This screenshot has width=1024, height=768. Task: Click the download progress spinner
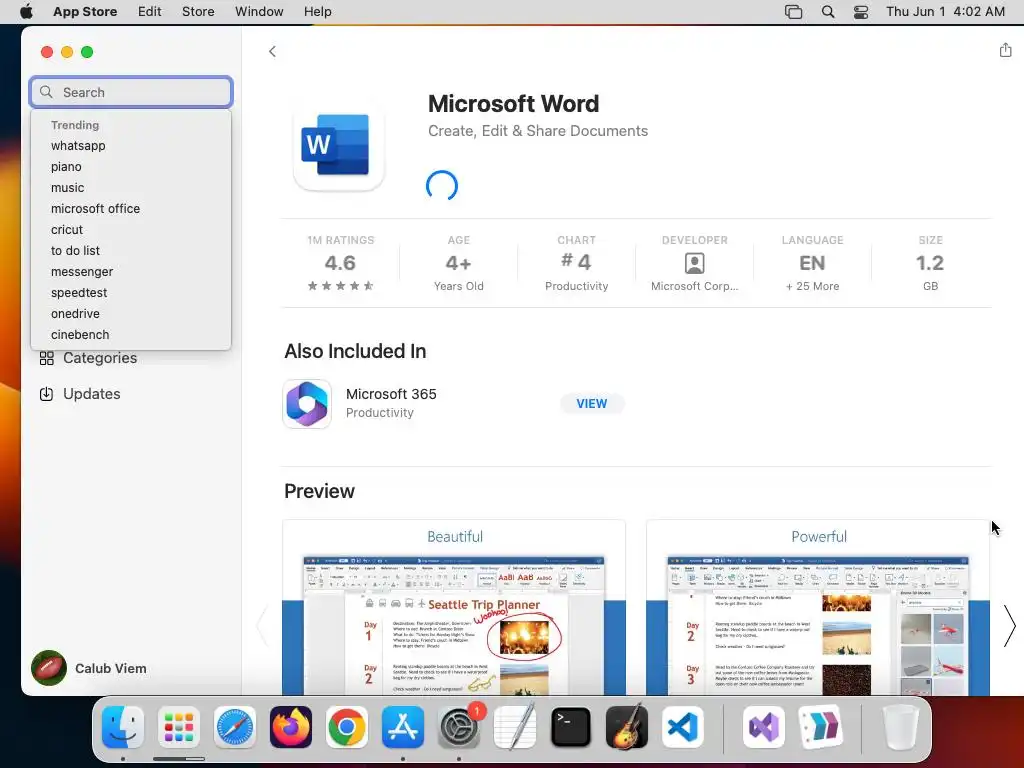click(x=442, y=186)
